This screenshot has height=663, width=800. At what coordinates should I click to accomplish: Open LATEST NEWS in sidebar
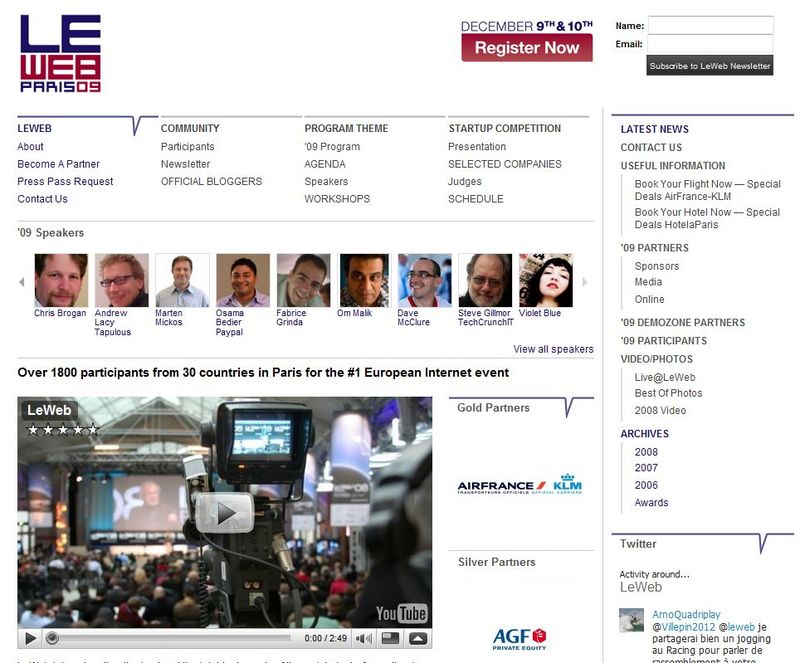tap(655, 129)
